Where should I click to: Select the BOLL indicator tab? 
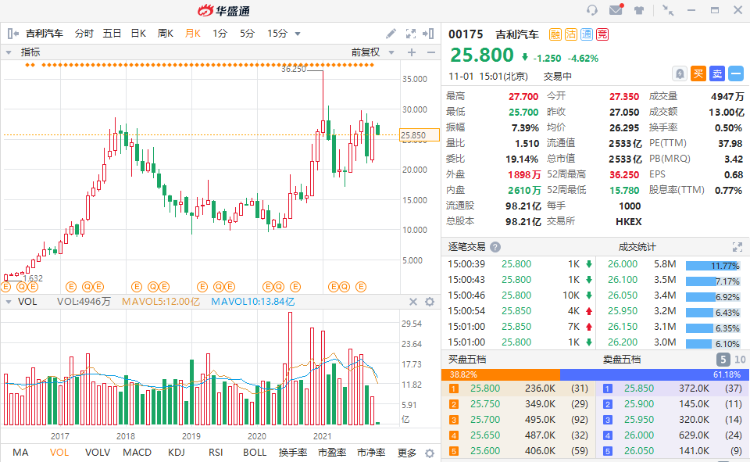[254, 452]
